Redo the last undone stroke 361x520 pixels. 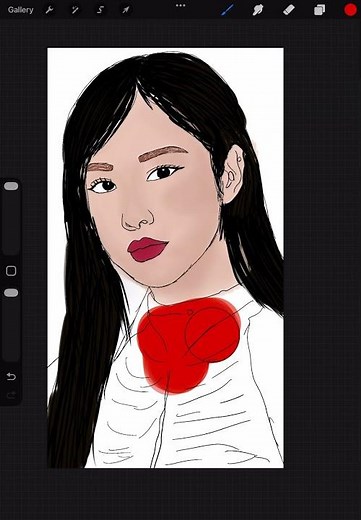(11, 395)
